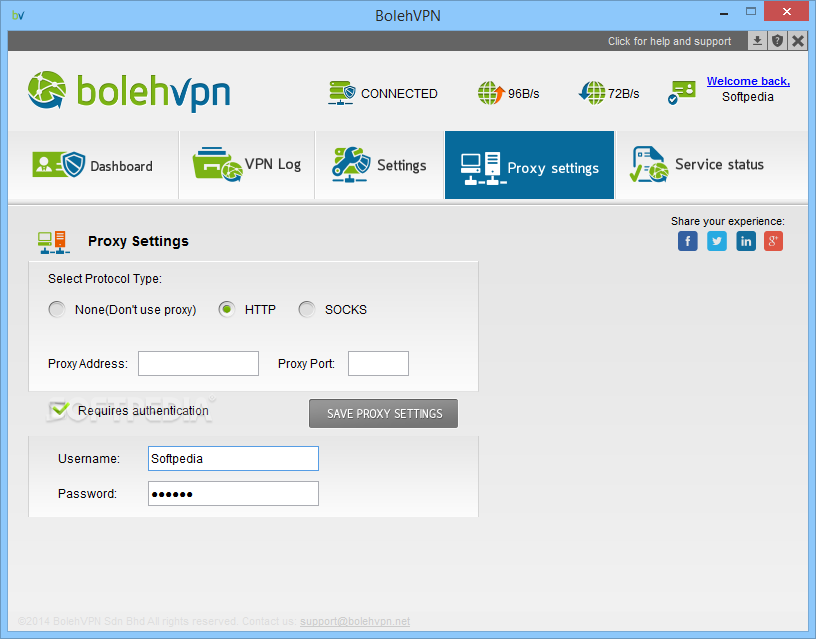Click the upload speed globe icon
The image size is (816, 639).
pyautogui.click(x=491, y=93)
